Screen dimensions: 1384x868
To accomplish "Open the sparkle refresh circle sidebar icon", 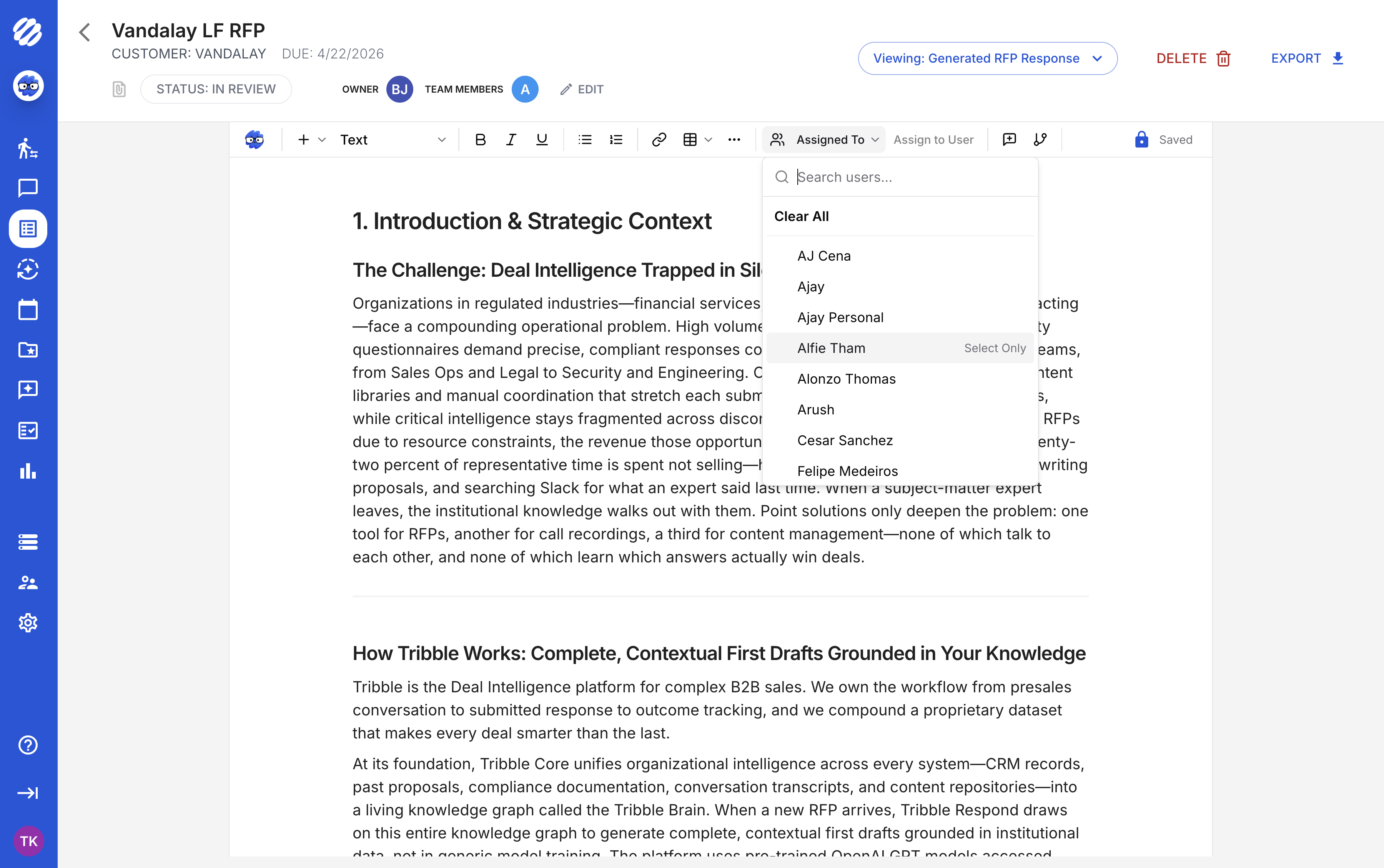I will tap(28, 269).
